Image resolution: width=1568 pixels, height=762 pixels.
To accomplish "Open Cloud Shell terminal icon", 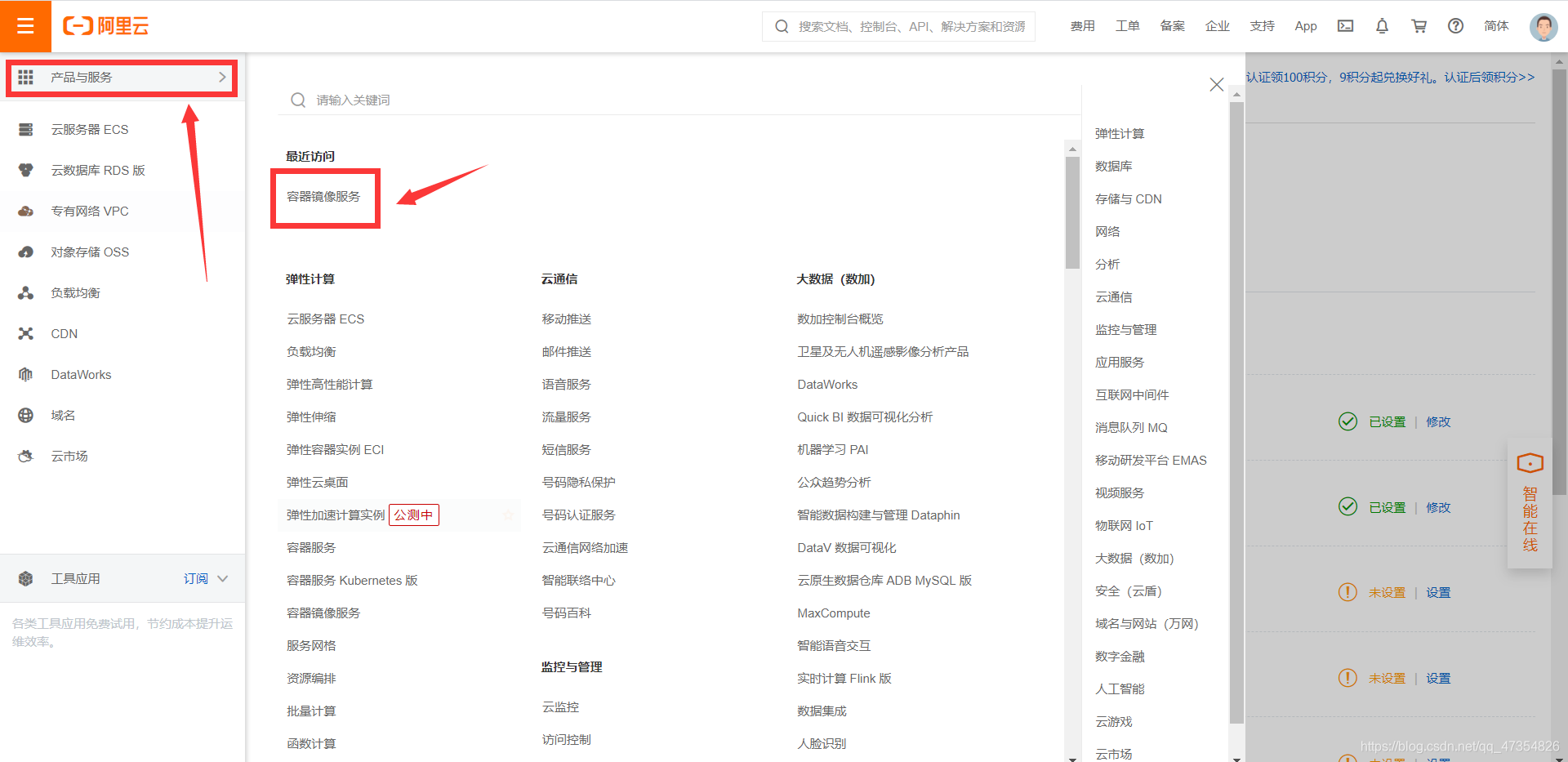I will [1345, 26].
